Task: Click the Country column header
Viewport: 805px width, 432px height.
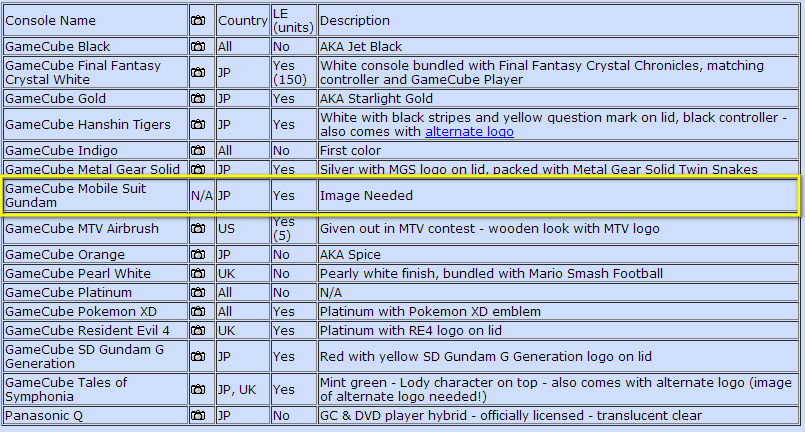Action: pos(242,21)
